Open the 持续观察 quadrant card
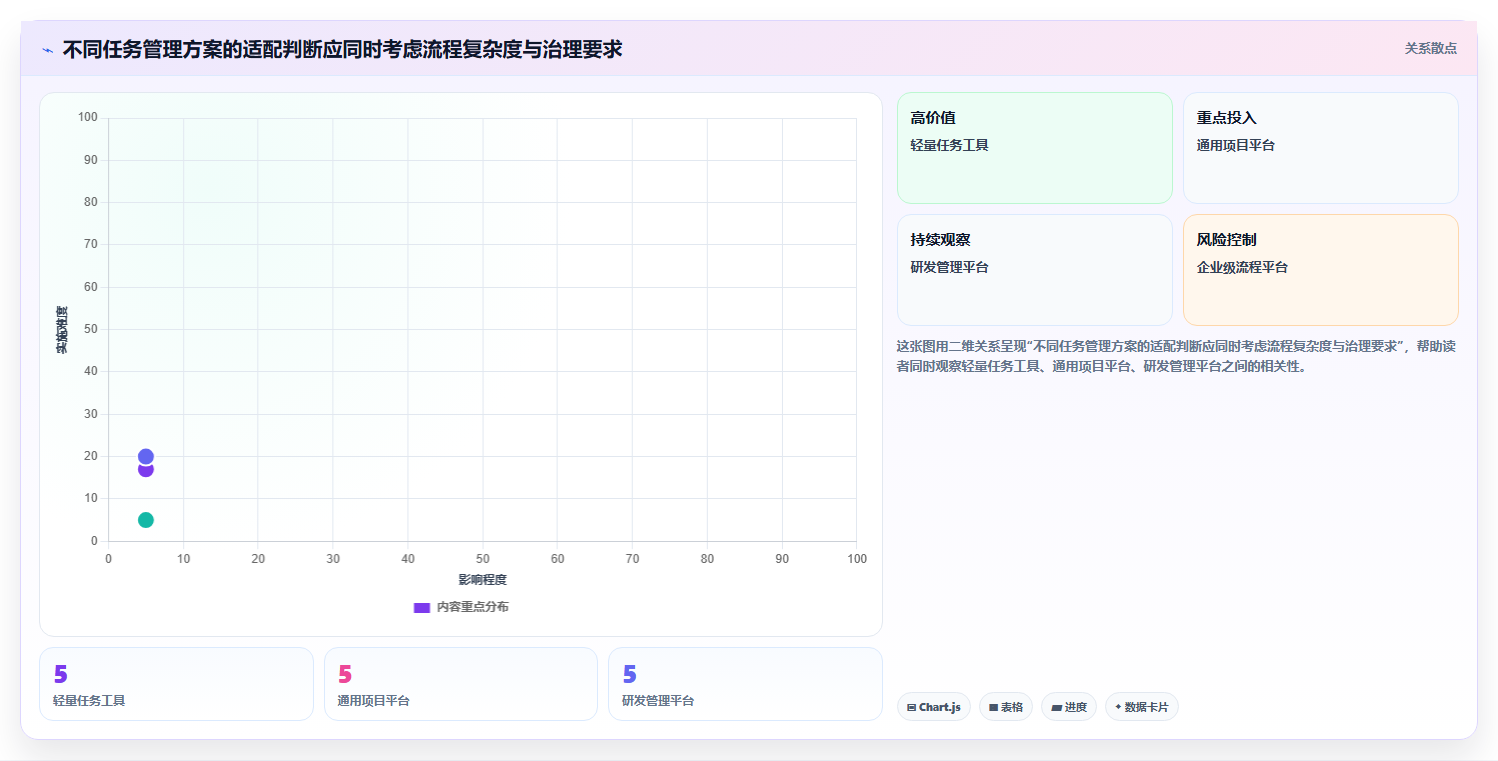The image size is (1498, 761). click(x=1035, y=270)
